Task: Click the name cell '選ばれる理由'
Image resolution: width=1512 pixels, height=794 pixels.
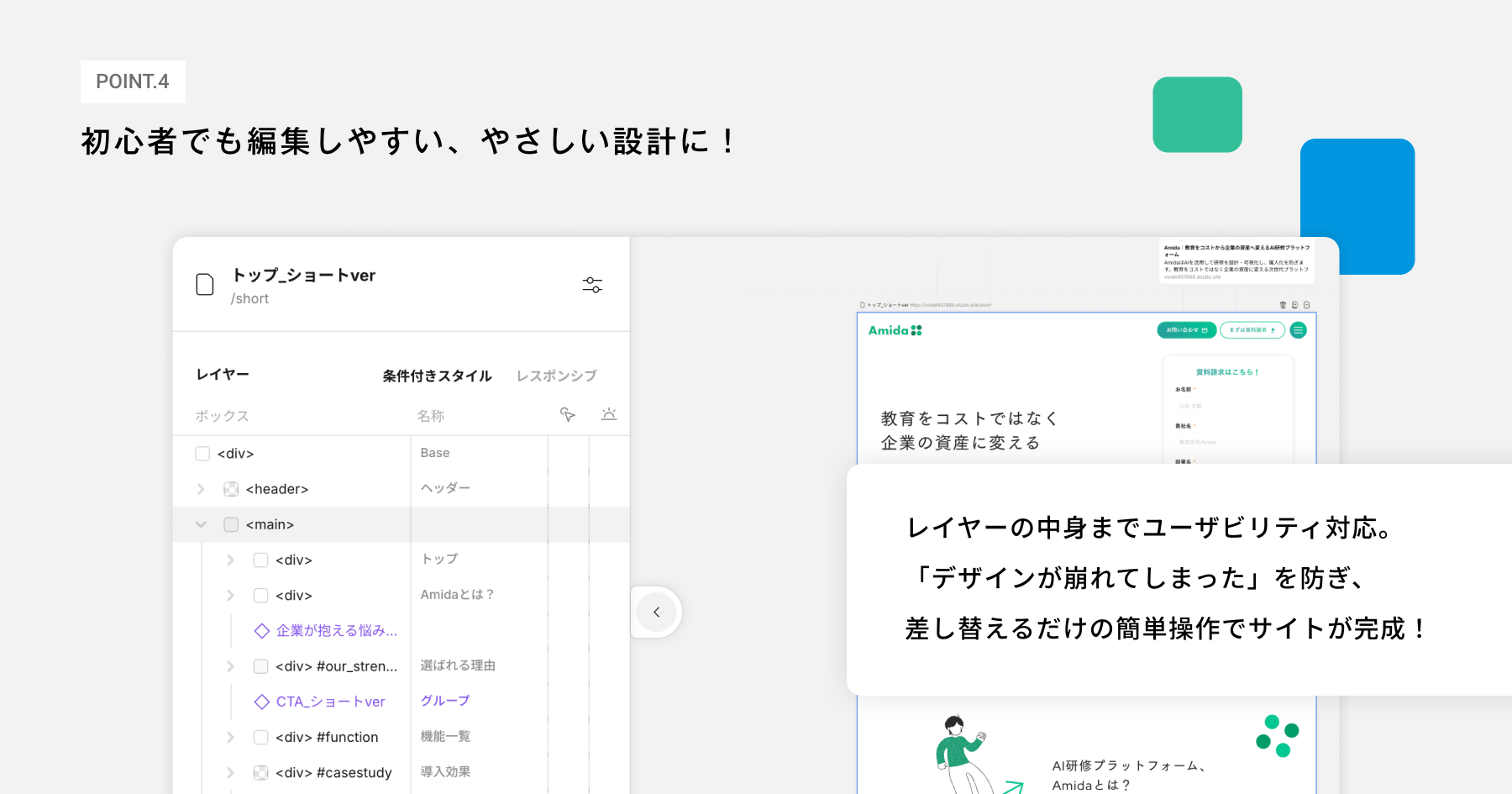Action: click(x=458, y=665)
